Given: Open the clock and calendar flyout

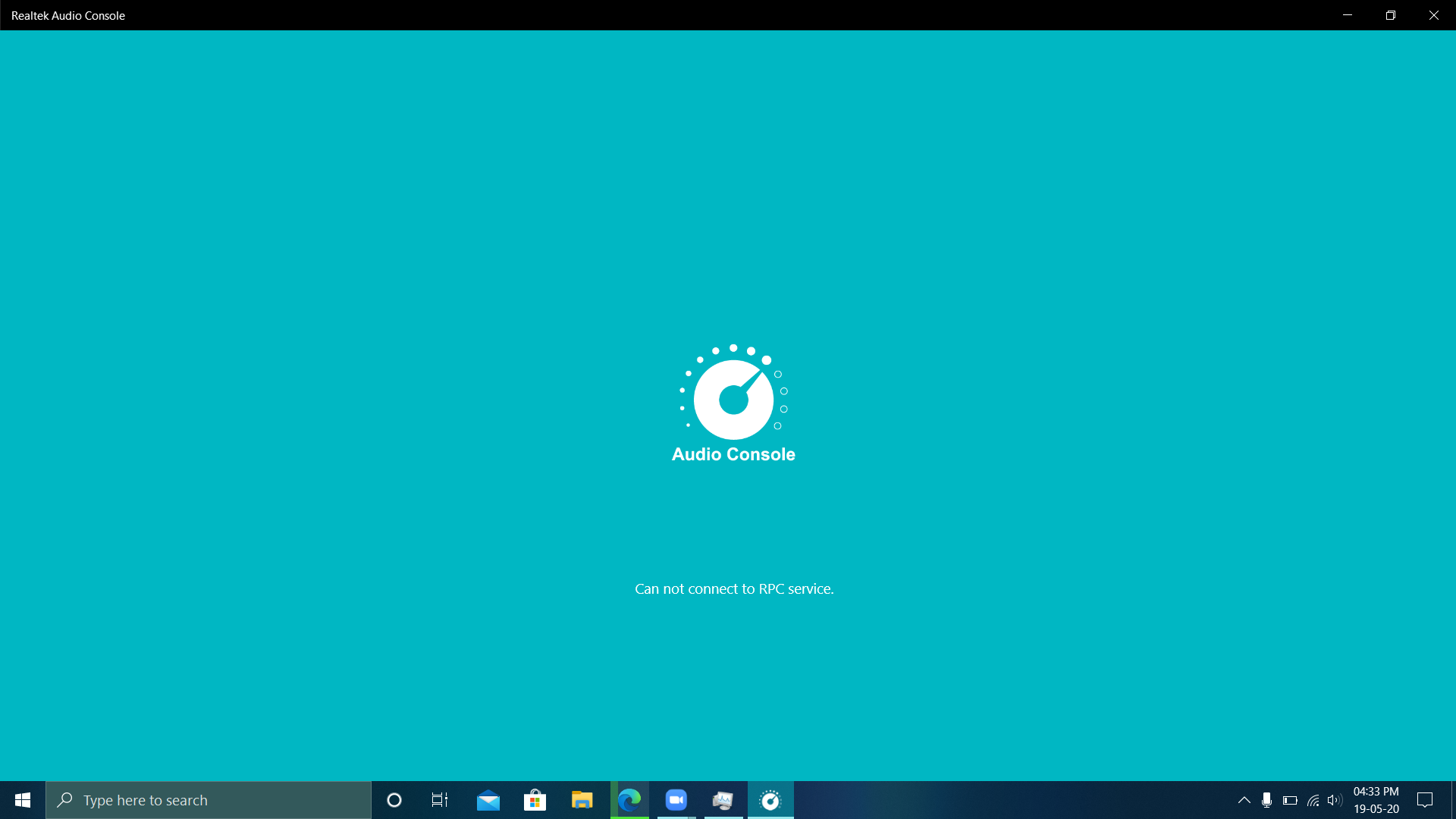Looking at the screenshot, I should pyautogui.click(x=1376, y=800).
